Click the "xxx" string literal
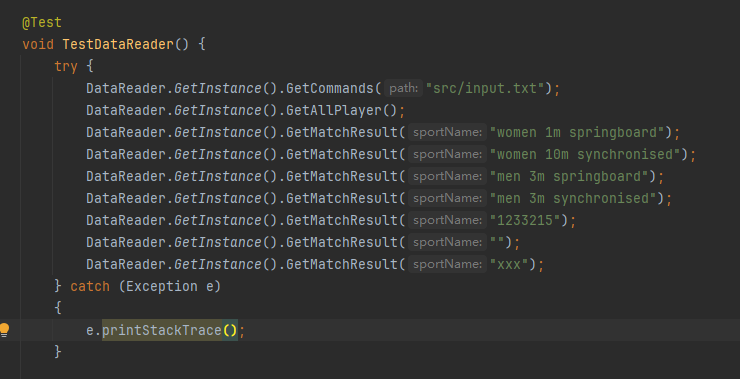The height and width of the screenshot is (379, 740). pos(509,264)
